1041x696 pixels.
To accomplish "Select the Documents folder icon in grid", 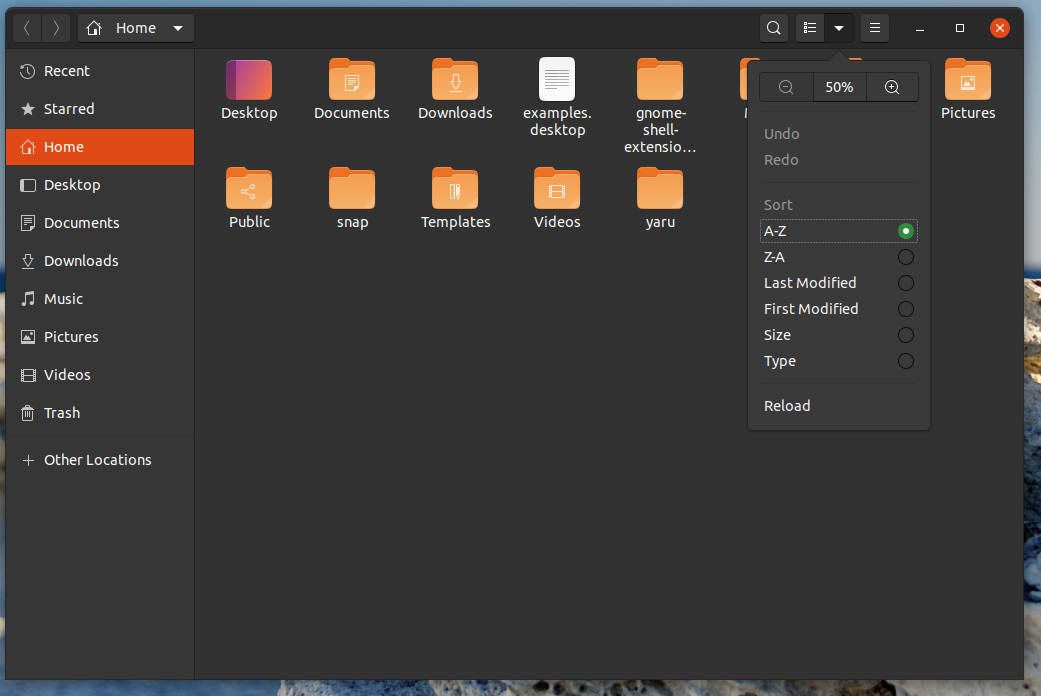I will 352,80.
